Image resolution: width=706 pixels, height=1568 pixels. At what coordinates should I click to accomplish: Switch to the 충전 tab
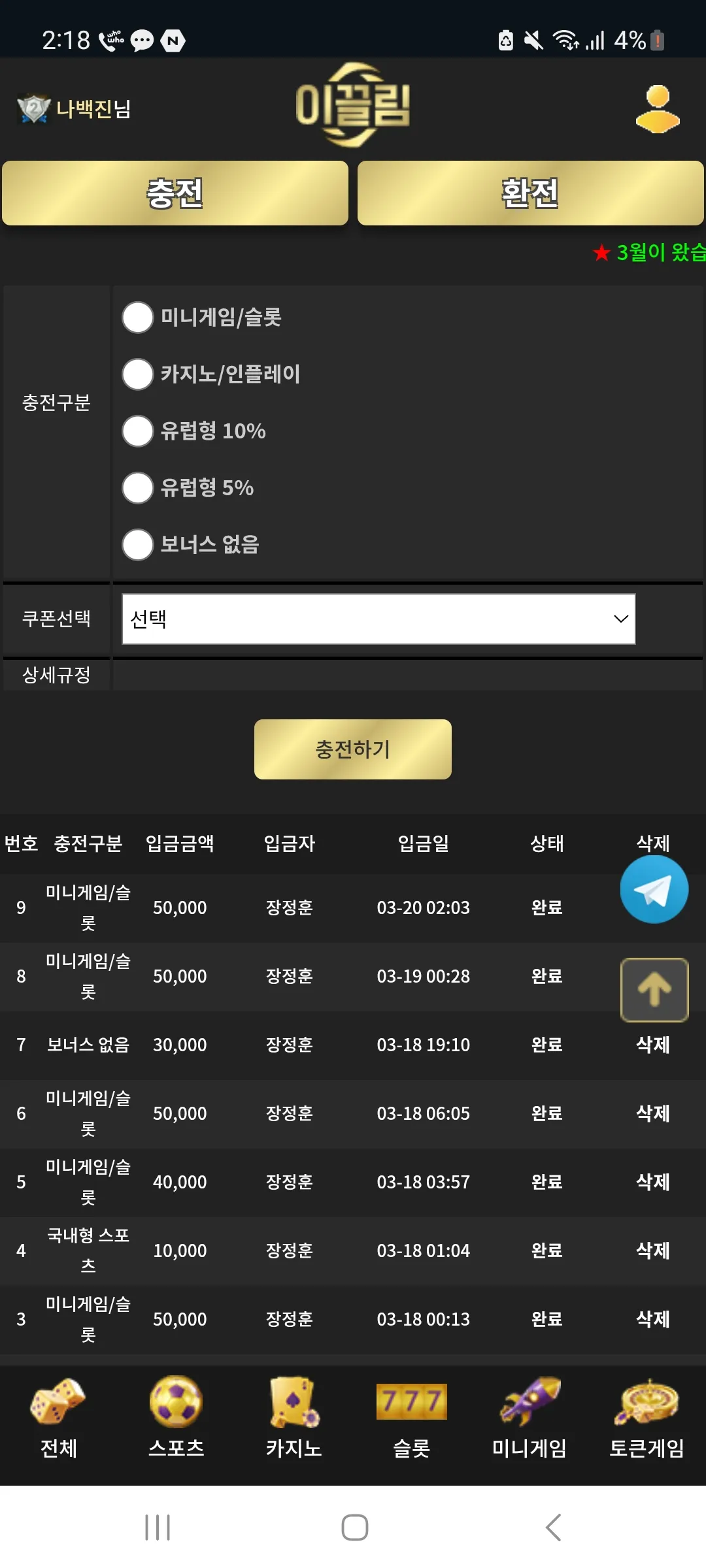click(x=175, y=193)
